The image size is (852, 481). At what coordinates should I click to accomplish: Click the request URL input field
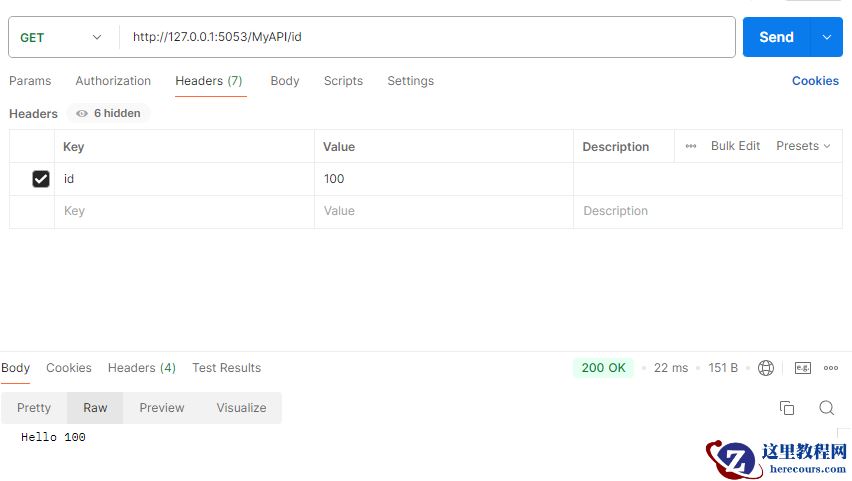pos(430,37)
